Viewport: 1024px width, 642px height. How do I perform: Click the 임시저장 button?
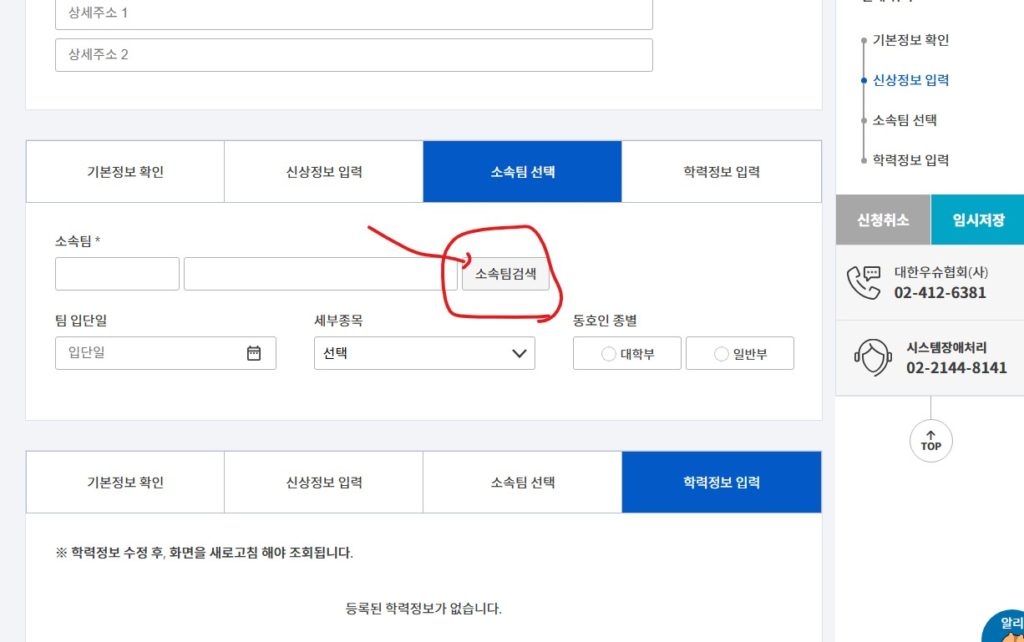coord(977,220)
